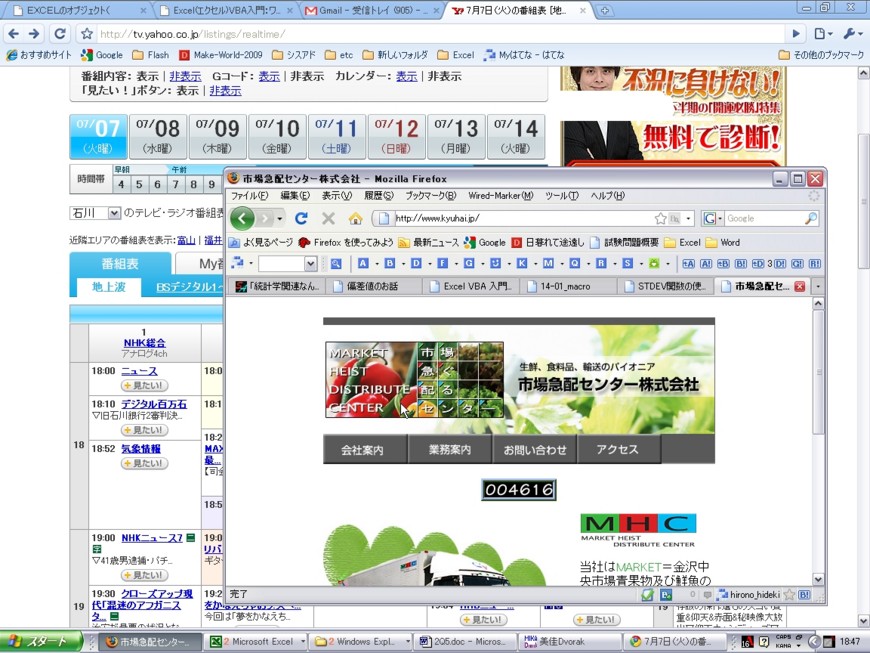Reload the page in Firefox

pos(301,218)
